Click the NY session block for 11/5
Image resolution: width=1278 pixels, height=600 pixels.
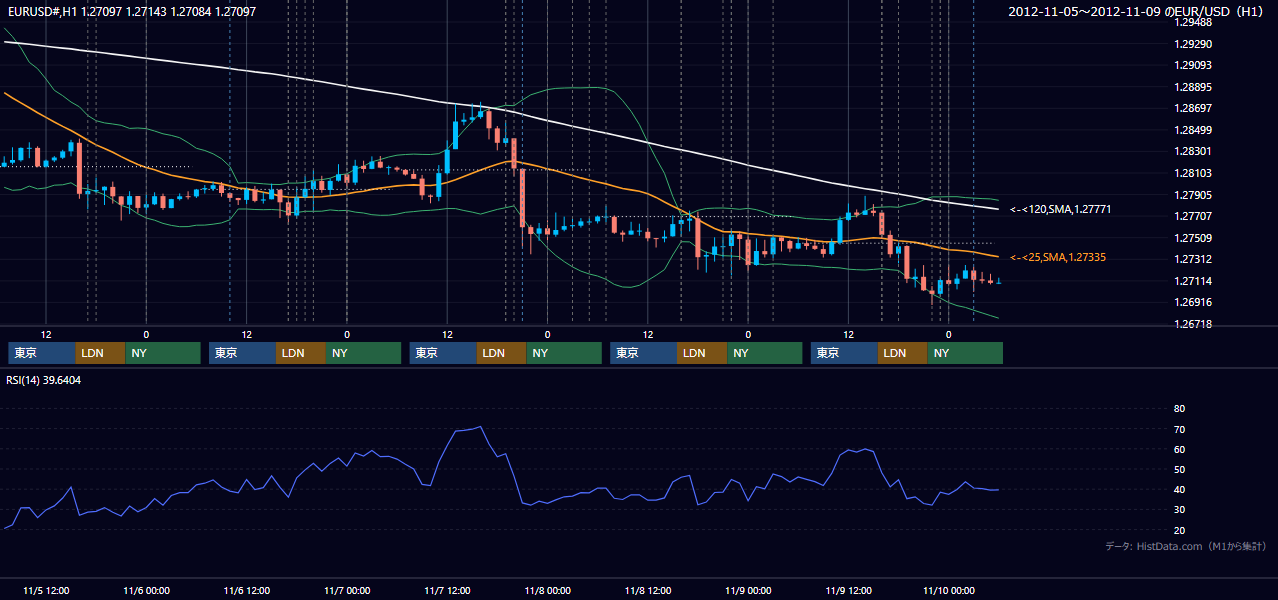click(x=163, y=353)
